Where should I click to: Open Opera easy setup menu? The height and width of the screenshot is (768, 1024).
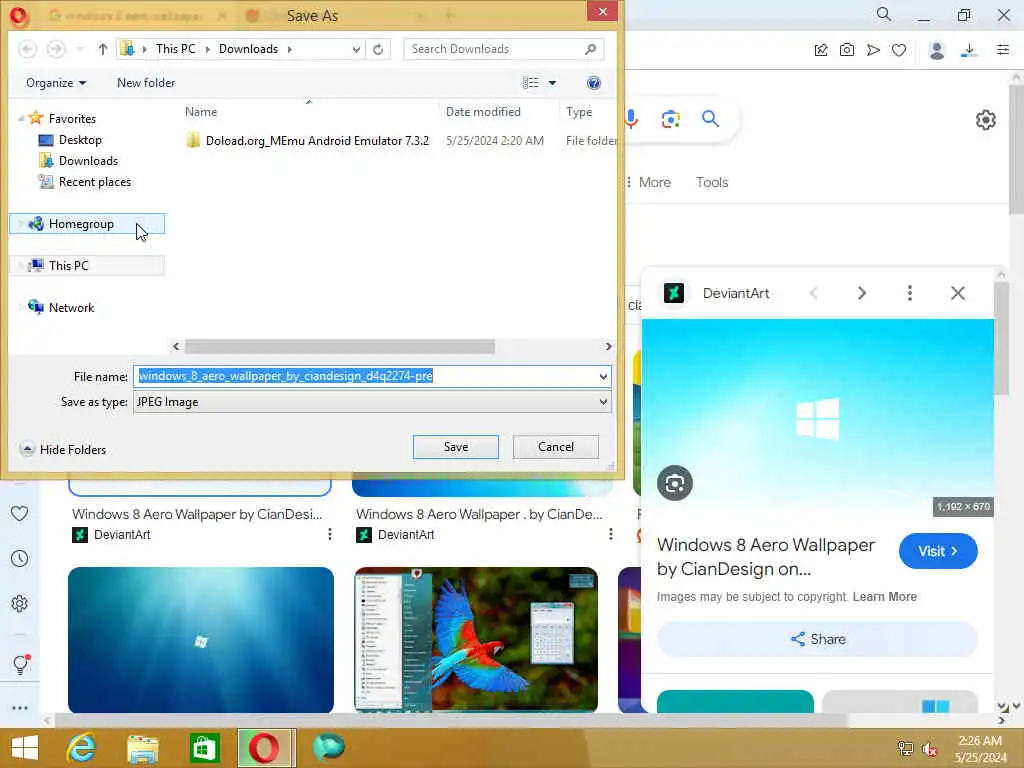tap(1003, 50)
